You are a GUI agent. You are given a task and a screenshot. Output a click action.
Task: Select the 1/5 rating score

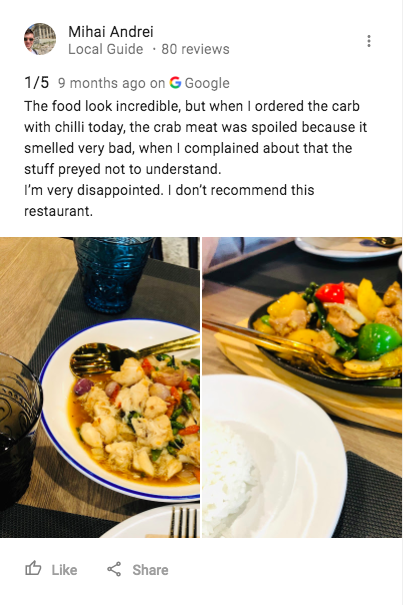[x=37, y=83]
